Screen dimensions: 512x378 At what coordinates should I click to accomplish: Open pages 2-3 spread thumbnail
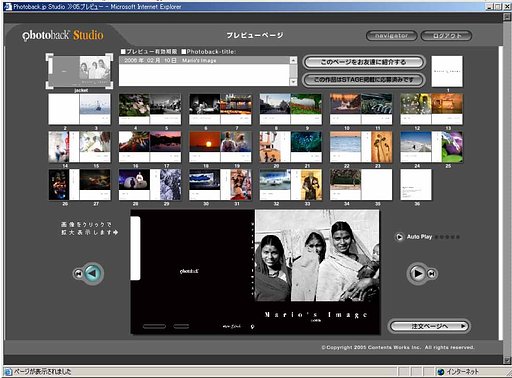point(79,109)
